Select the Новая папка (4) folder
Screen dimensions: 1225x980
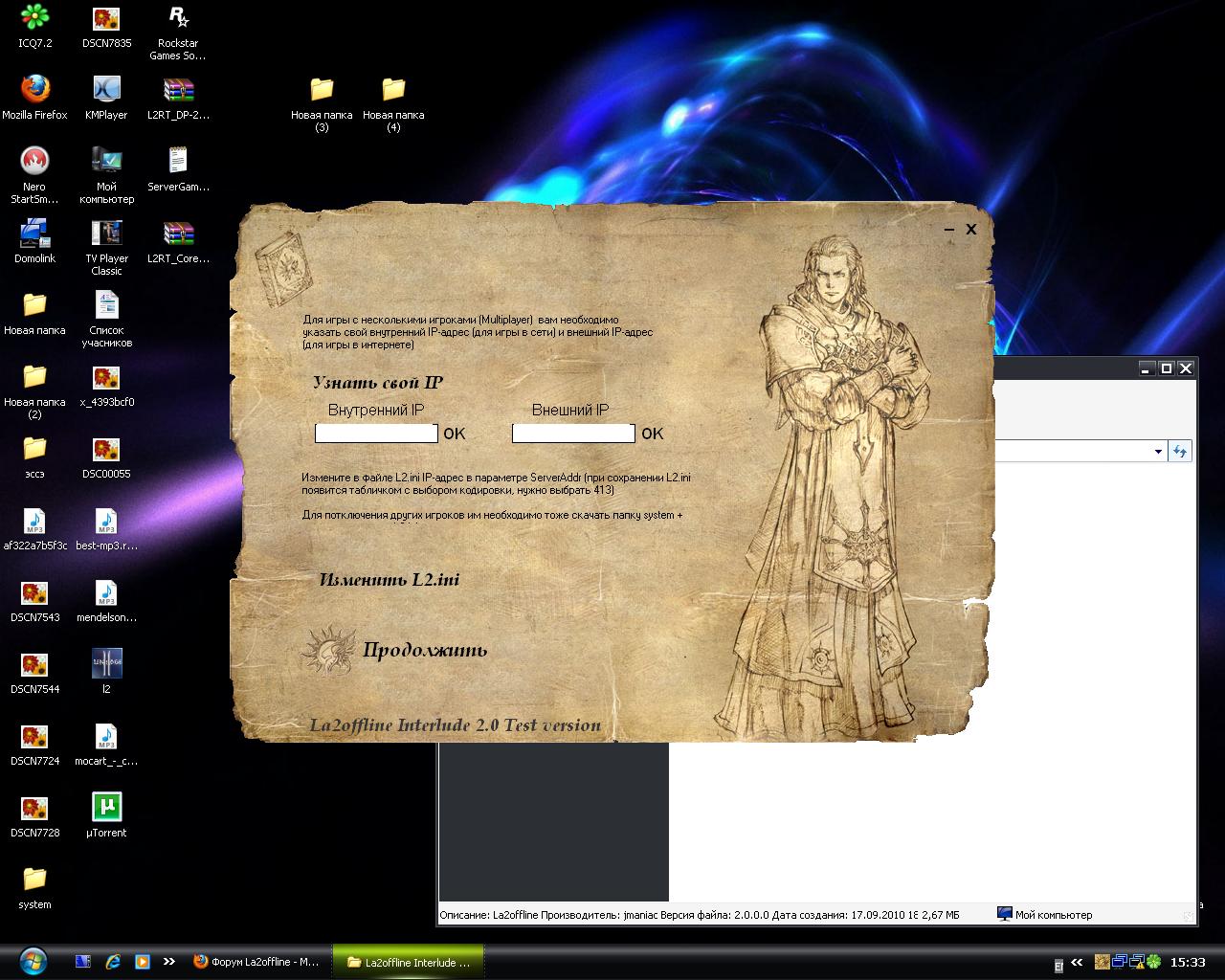(x=393, y=103)
